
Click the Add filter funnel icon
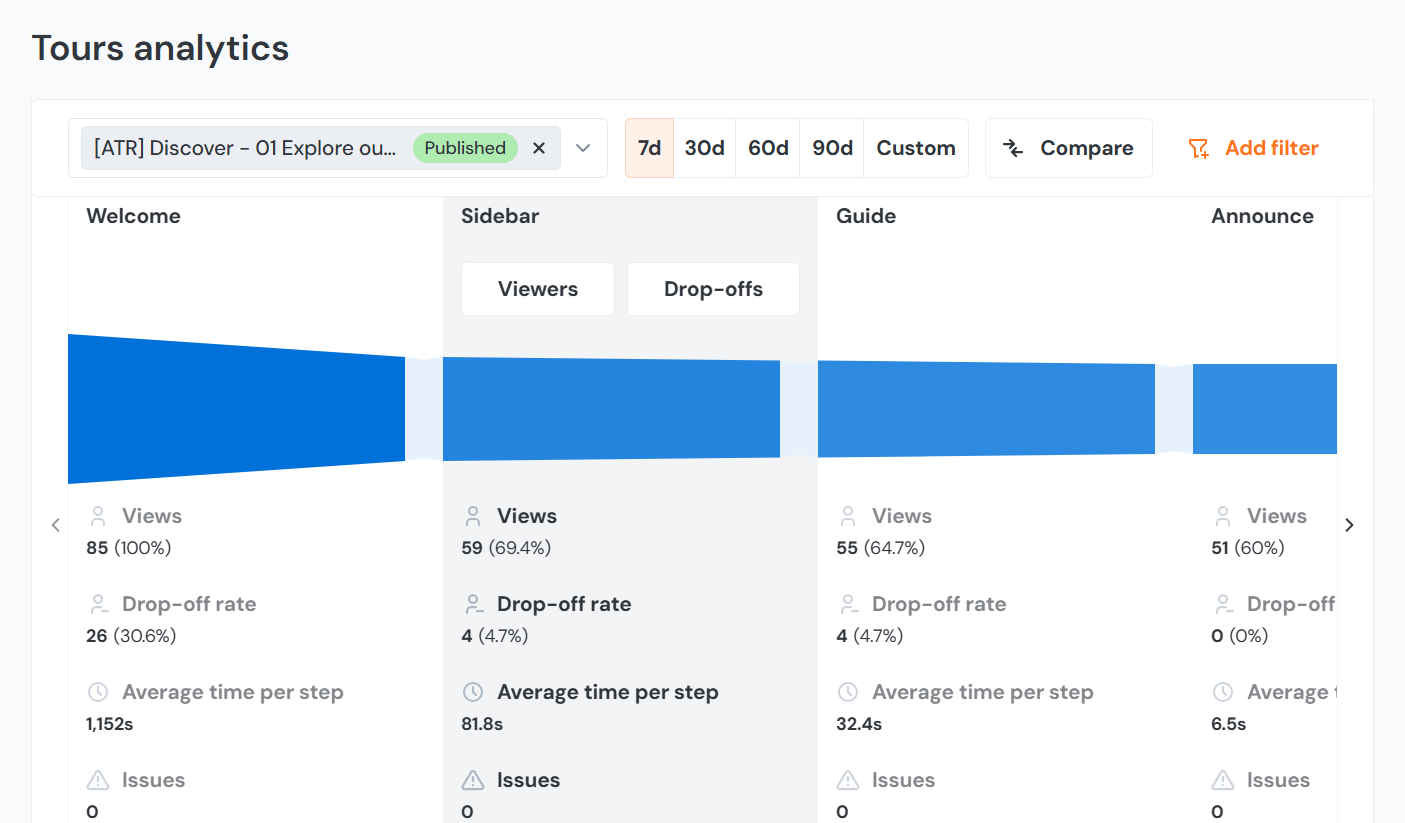(1198, 149)
